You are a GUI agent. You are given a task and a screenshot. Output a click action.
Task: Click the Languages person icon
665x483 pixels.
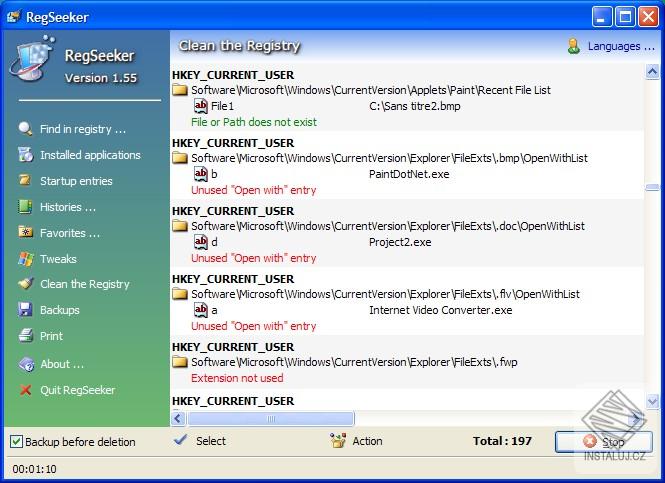tap(573, 46)
